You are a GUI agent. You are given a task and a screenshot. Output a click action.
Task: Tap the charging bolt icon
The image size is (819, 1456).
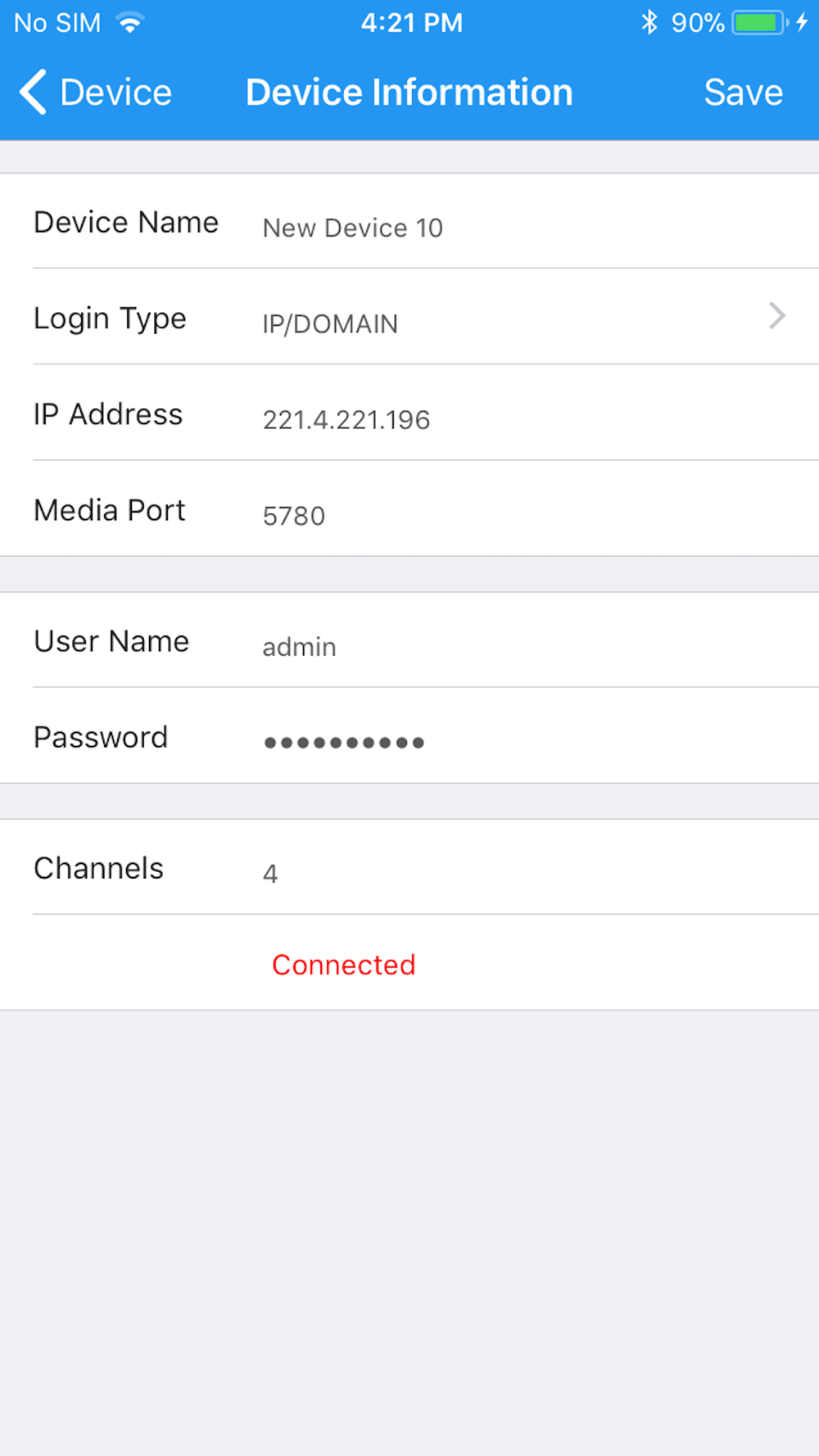pyautogui.click(x=802, y=23)
